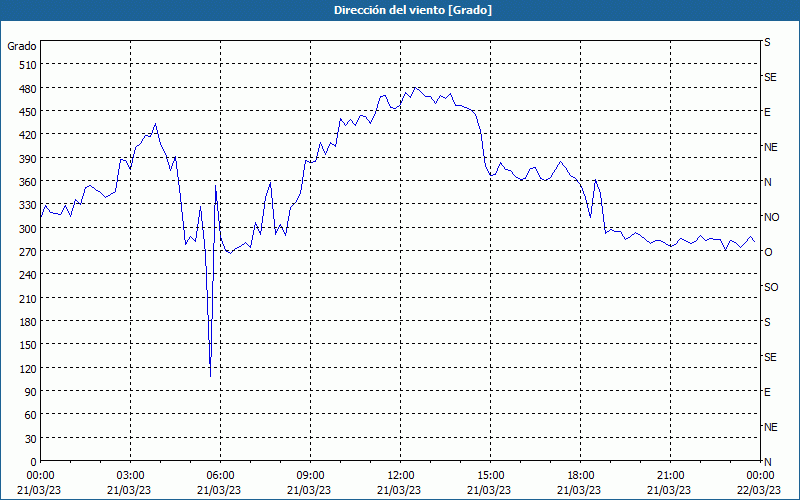Select the 21:00 time axis label
The height and width of the screenshot is (500, 800).
[x=670, y=476]
